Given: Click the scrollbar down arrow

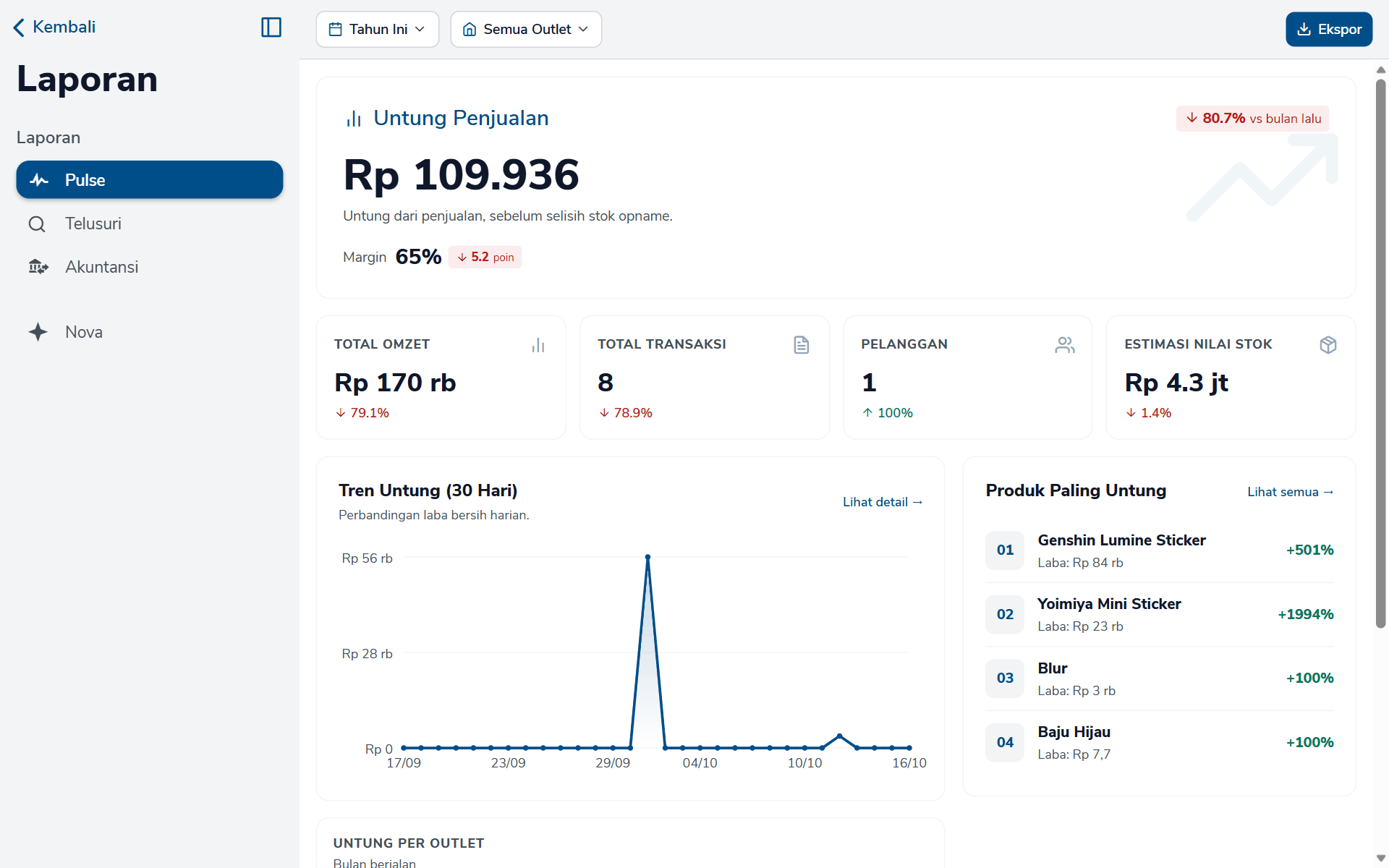Looking at the screenshot, I should pyautogui.click(x=1380, y=858).
